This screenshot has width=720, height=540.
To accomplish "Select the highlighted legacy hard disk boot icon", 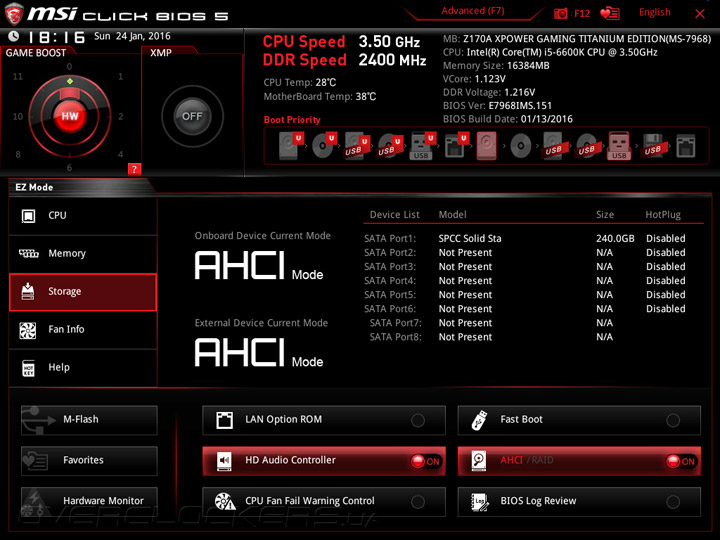I will (x=486, y=146).
